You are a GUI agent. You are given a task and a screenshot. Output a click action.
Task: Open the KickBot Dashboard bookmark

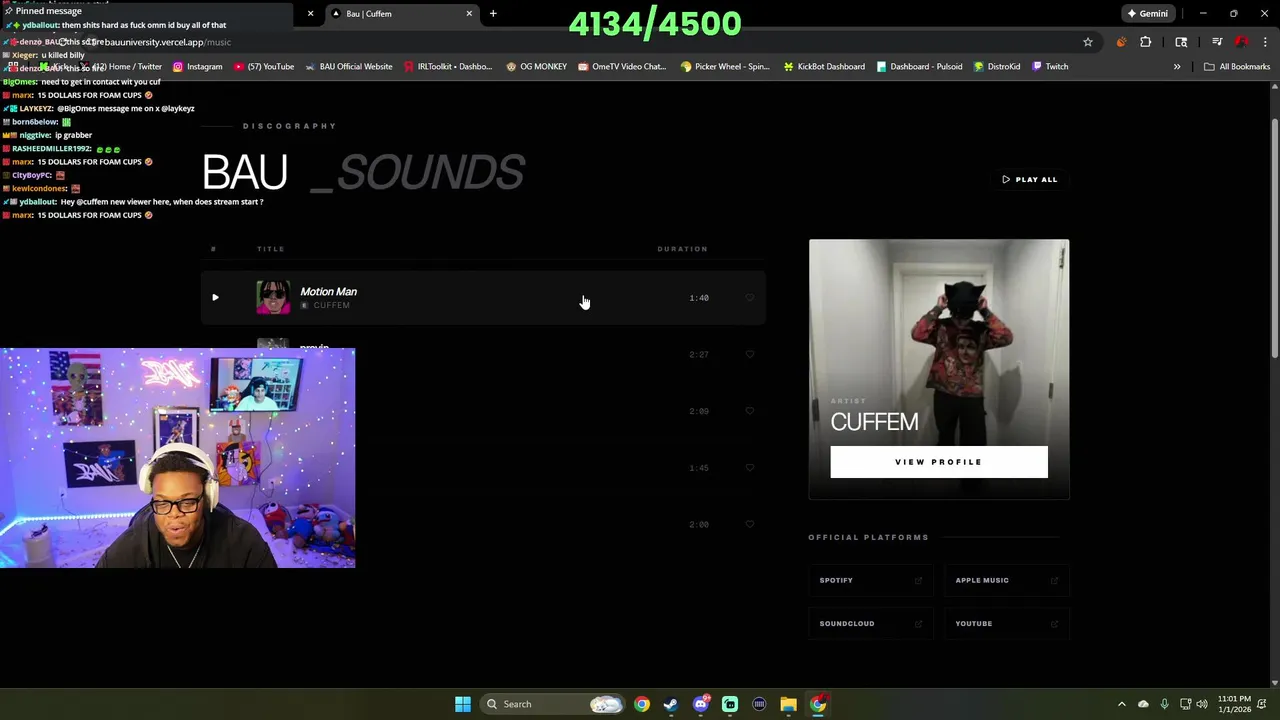point(824,66)
